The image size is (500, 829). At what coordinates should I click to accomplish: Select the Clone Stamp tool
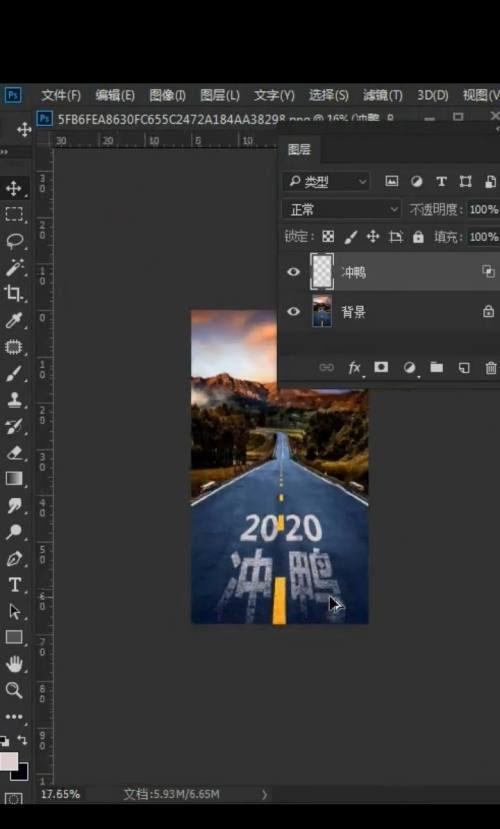14,400
